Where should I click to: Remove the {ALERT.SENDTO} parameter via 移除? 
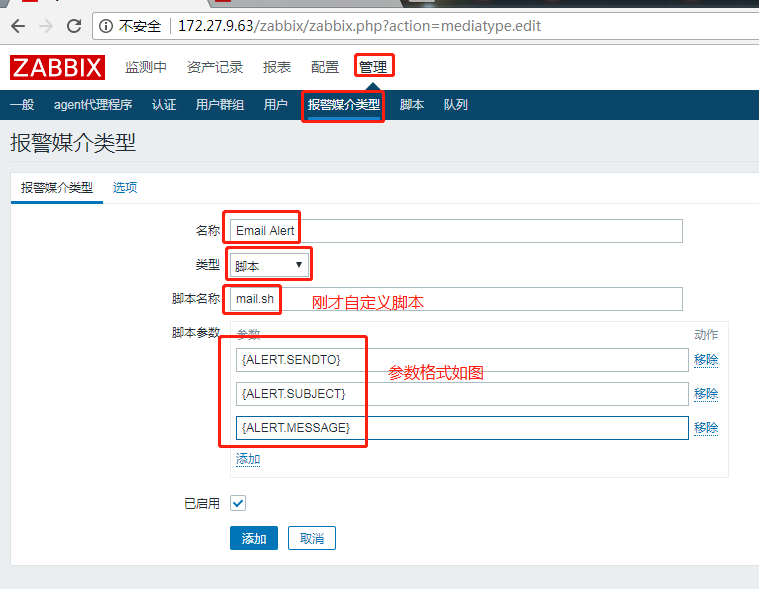pyautogui.click(x=706, y=360)
